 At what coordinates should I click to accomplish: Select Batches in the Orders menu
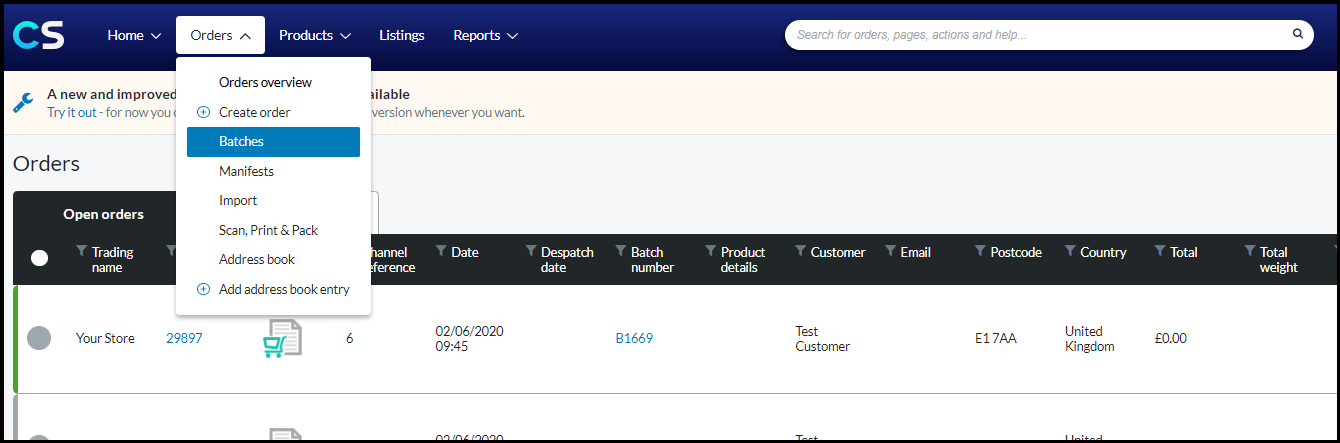coord(273,142)
